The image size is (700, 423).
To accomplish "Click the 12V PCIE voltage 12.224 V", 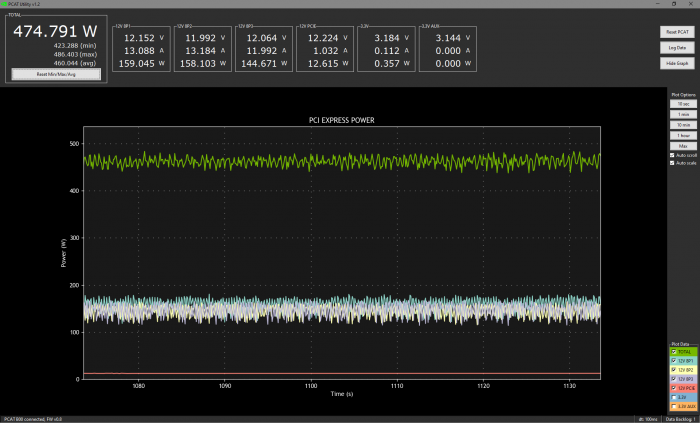I will (327, 38).
